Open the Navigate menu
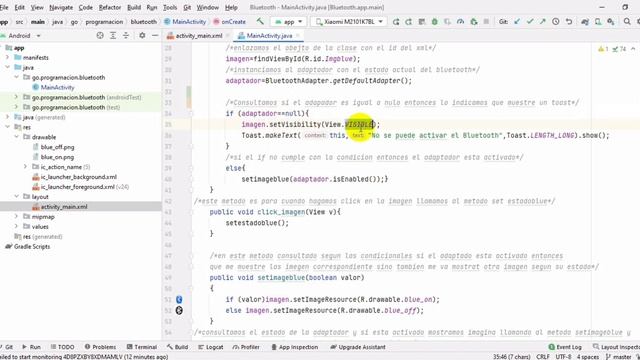The width and height of the screenshot is (640, 360). tap(61, 7)
